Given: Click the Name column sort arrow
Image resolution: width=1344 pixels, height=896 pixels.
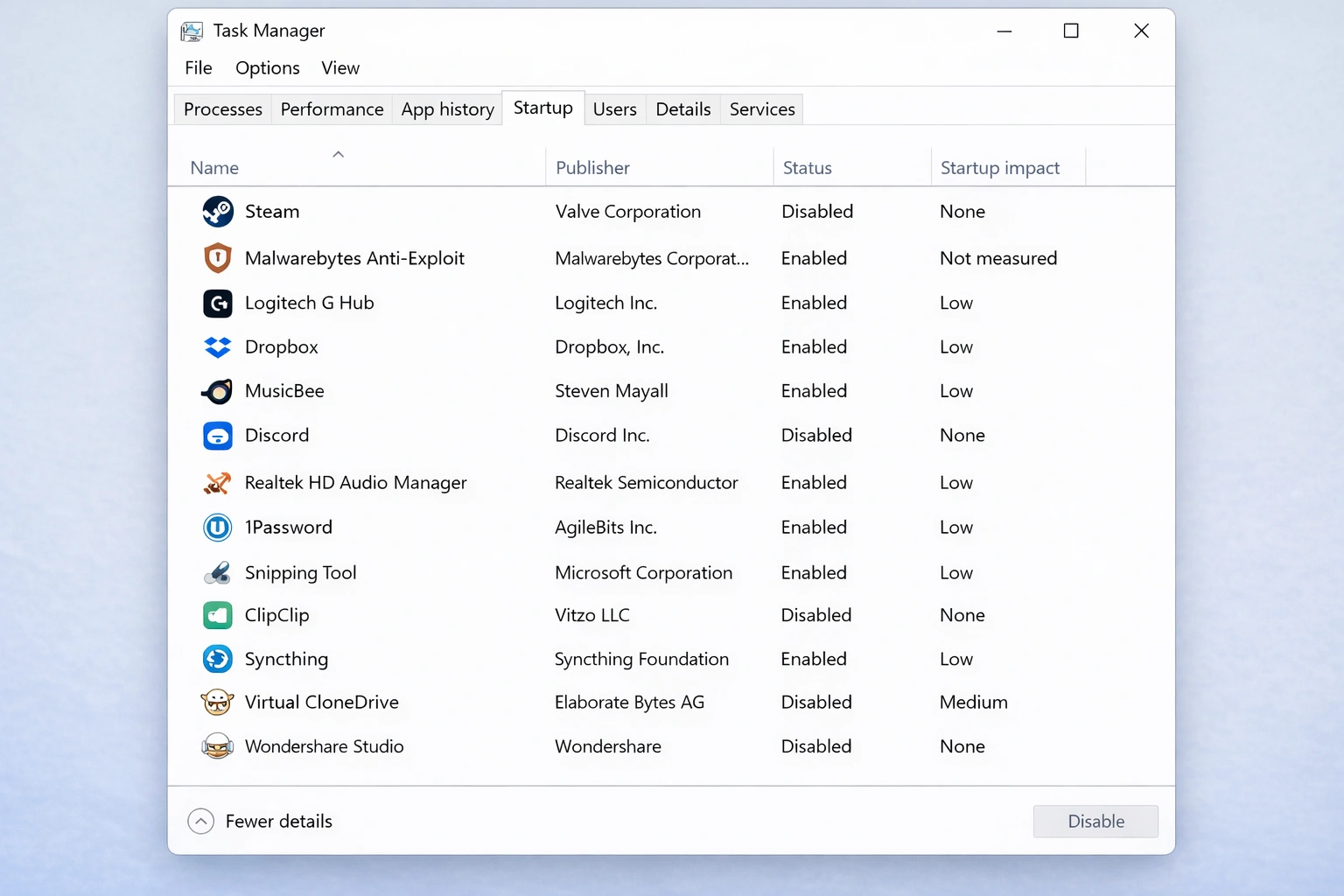Looking at the screenshot, I should [x=339, y=153].
